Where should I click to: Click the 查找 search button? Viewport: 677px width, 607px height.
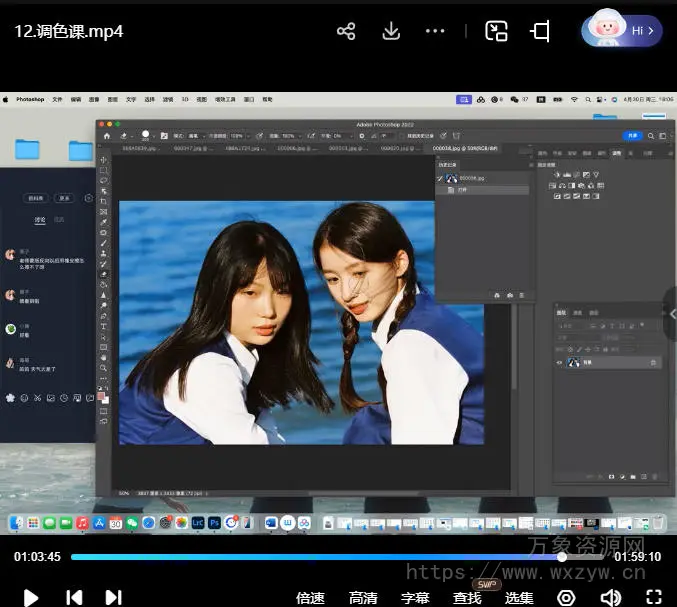pyautogui.click(x=467, y=598)
